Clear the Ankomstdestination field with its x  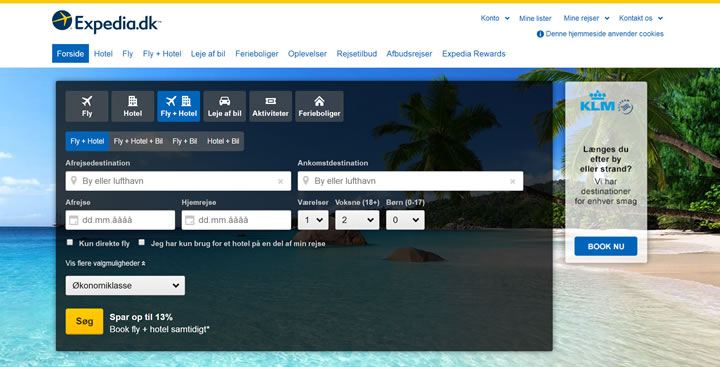click(513, 181)
